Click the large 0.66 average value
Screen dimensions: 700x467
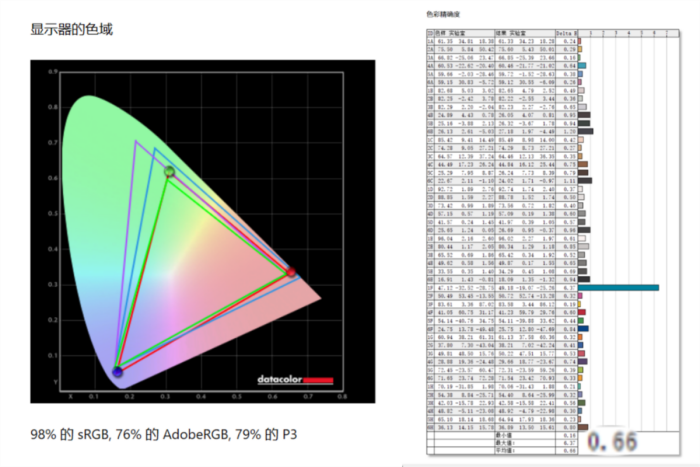click(x=612, y=441)
